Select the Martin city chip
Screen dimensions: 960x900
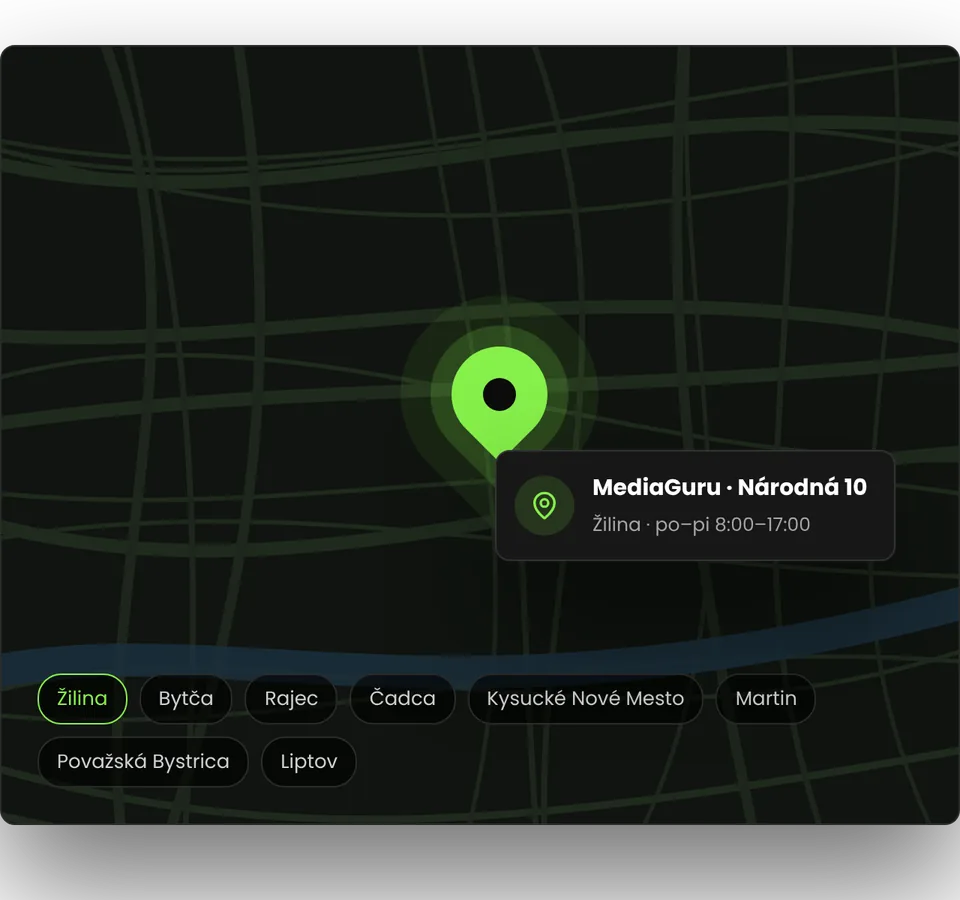pyautogui.click(x=766, y=699)
